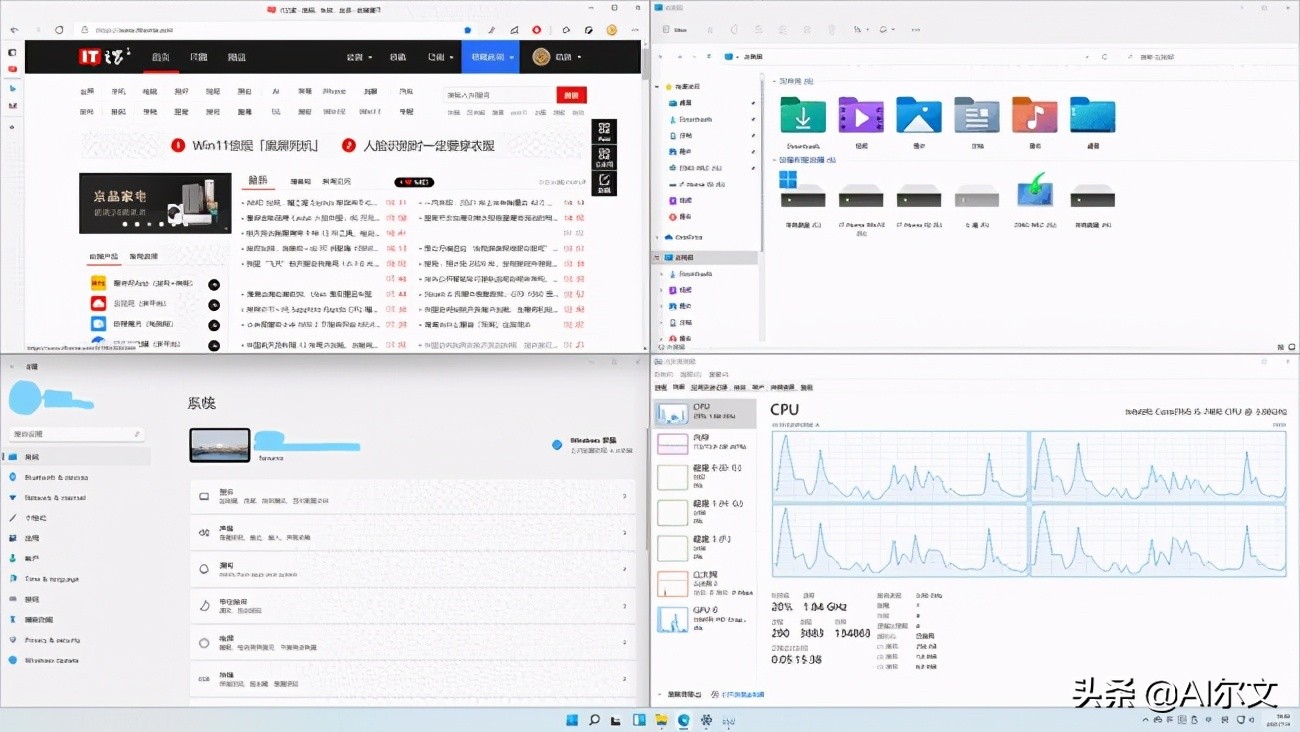The image size is (1300, 732).
Task: Open the Start menu from the taskbar
Action: point(571,719)
